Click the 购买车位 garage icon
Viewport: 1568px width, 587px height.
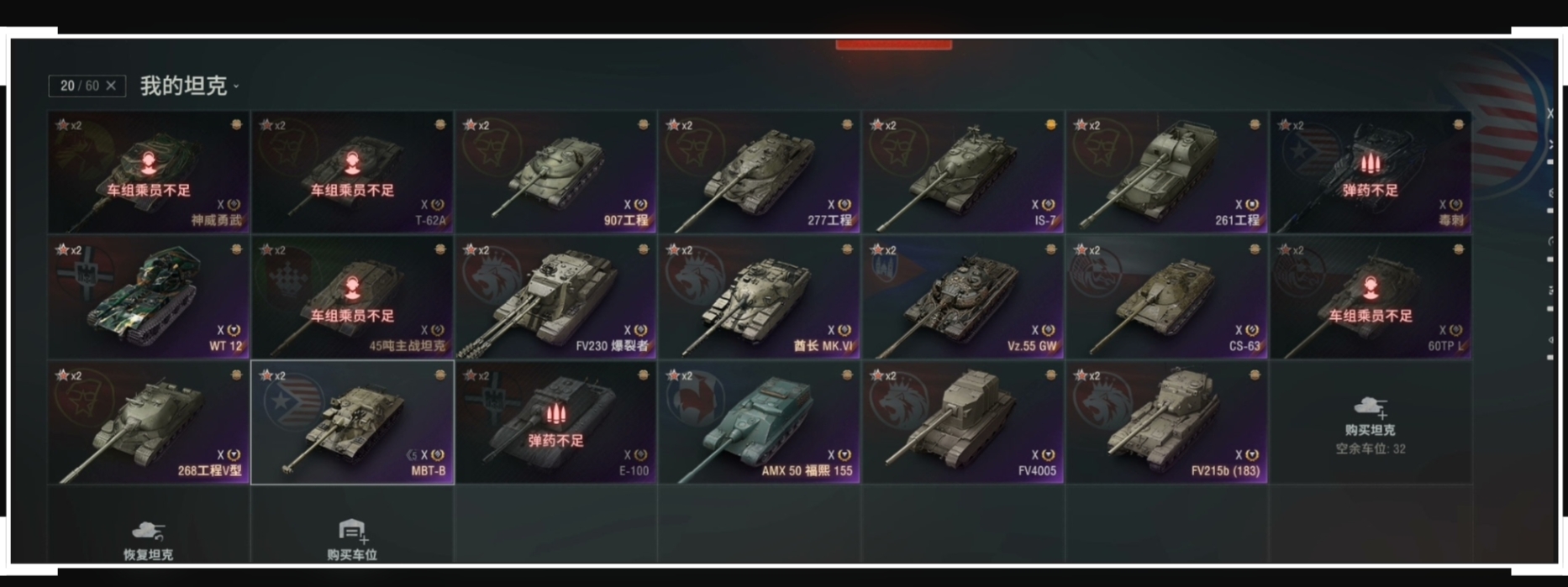pyautogui.click(x=352, y=531)
